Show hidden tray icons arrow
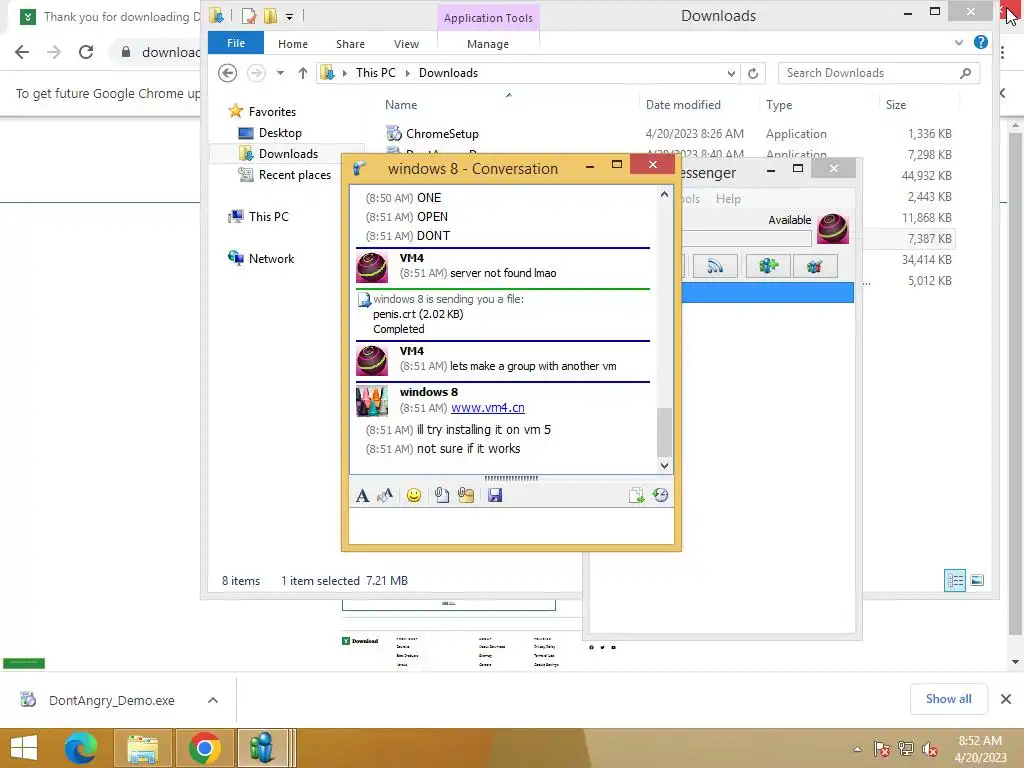This screenshot has width=1024, height=768. pyautogui.click(x=857, y=749)
